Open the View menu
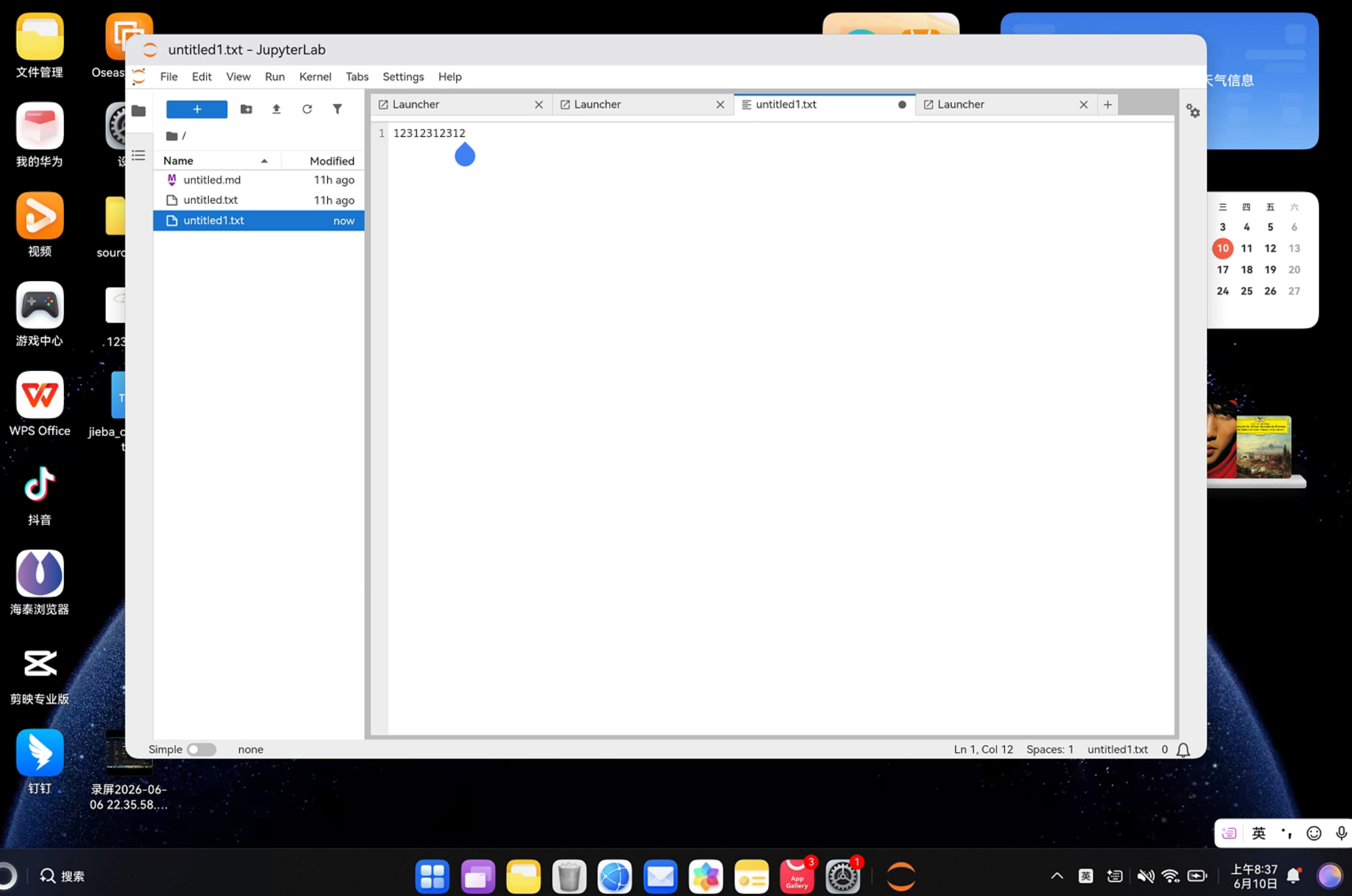This screenshot has height=896, width=1352. [x=238, y=76]
